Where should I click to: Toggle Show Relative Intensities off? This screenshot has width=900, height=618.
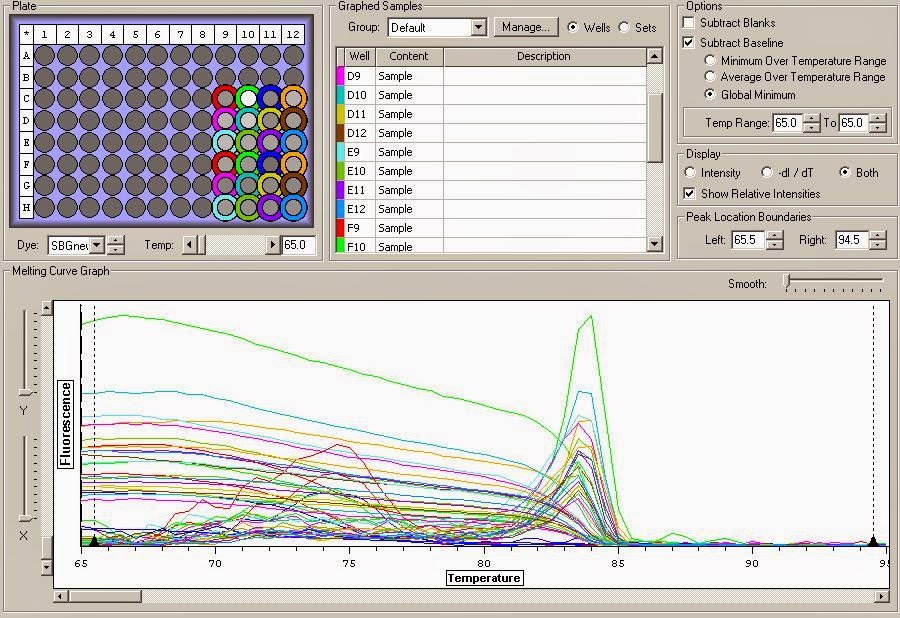tap(690, 194)
